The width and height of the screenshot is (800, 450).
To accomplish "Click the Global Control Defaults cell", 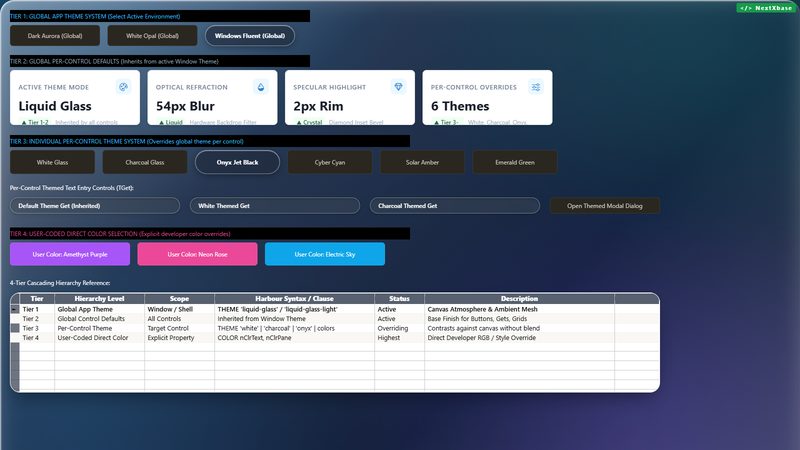I will (99, 318).
